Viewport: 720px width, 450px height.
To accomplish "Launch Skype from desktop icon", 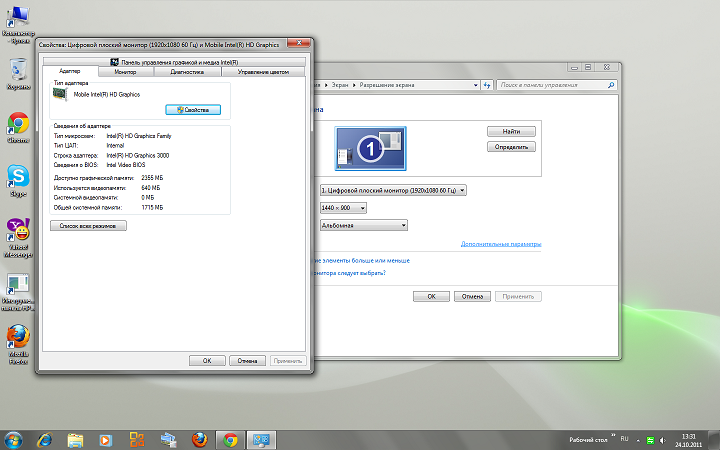I will [18, 180].
